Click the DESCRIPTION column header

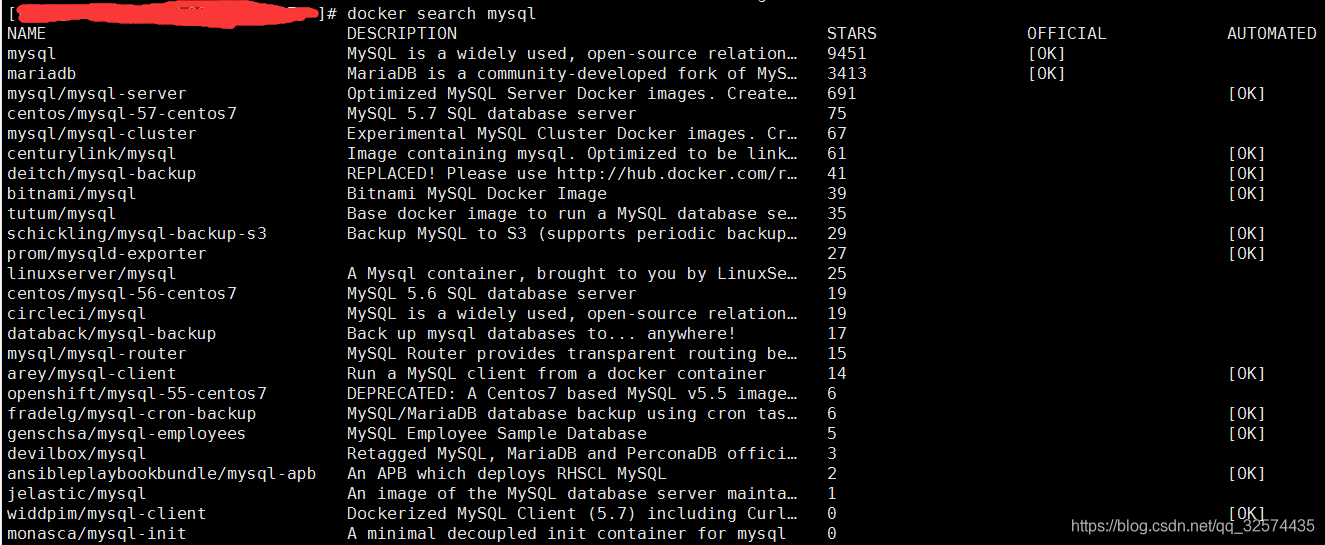point(402,34)
